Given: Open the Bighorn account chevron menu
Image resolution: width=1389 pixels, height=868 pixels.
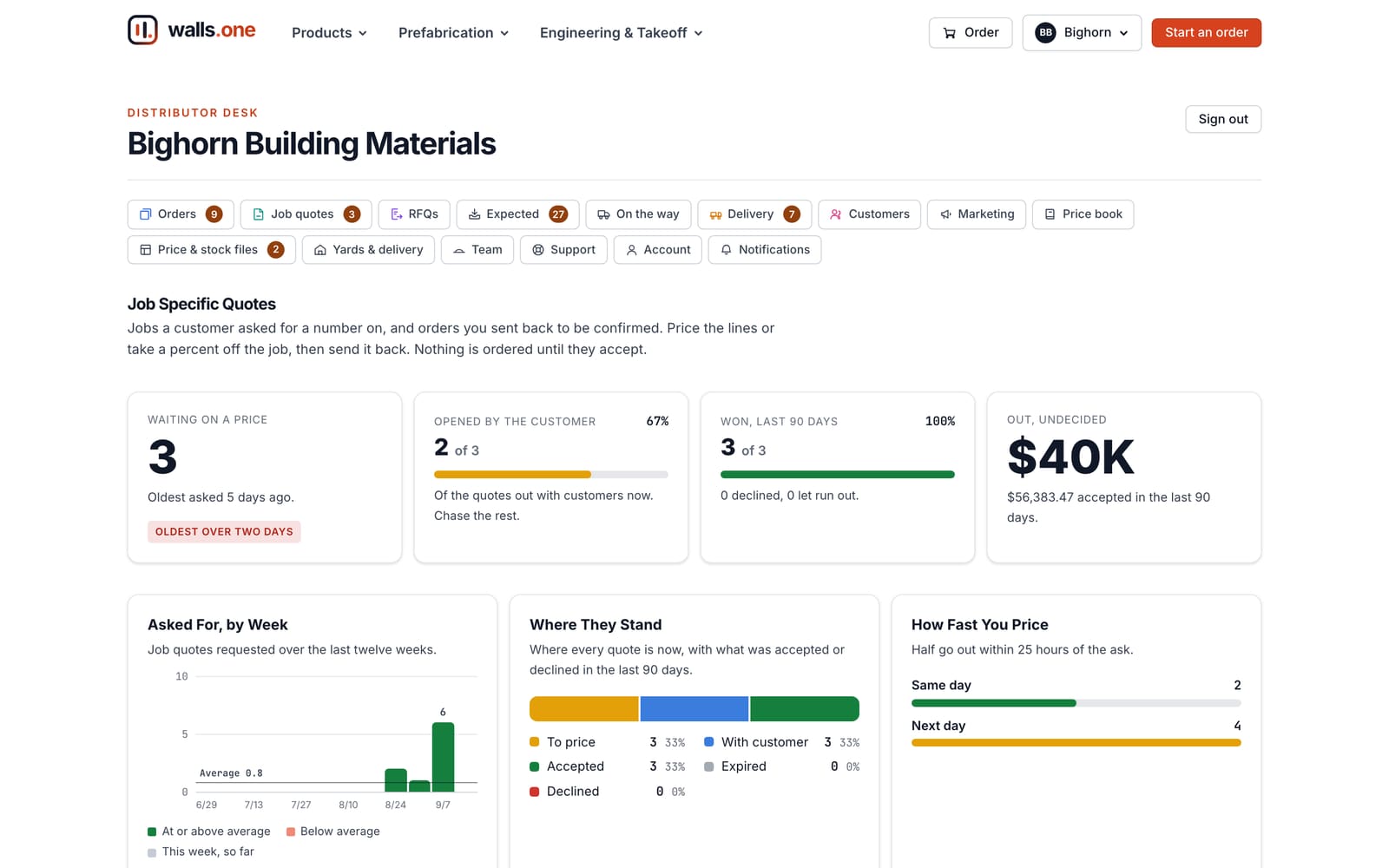Looking at the screenshot, I should (1123, 33).
